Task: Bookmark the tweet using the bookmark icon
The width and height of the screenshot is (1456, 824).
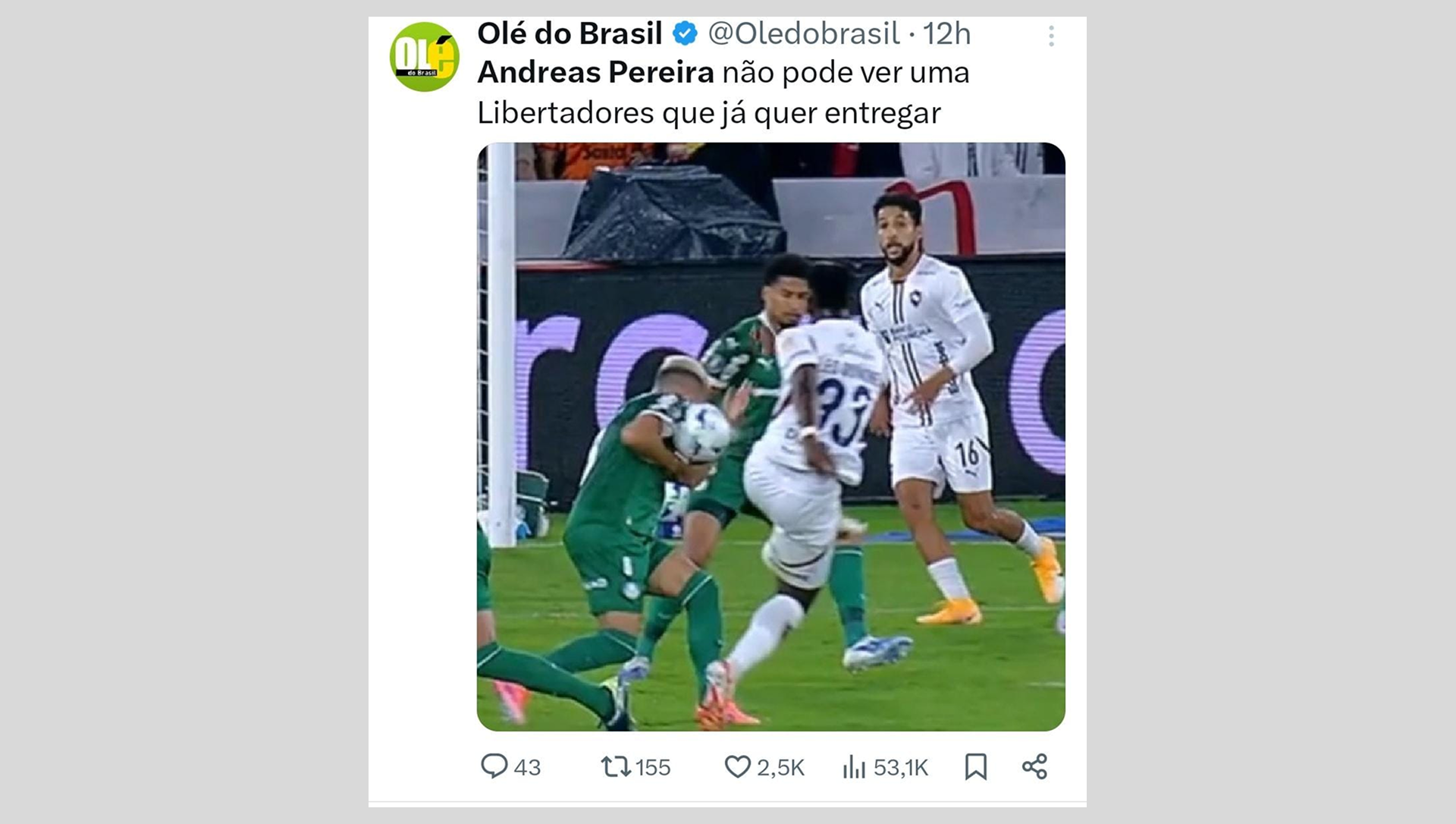Action: (x=977, y=767)
